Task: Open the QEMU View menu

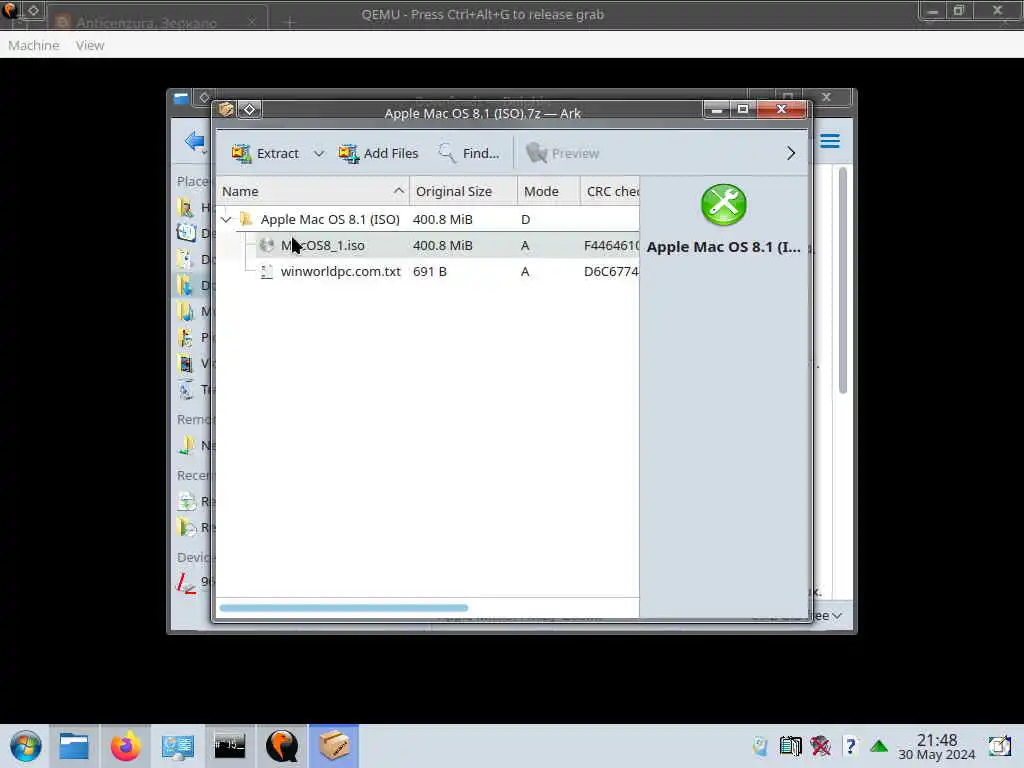Action: [90, 45]
